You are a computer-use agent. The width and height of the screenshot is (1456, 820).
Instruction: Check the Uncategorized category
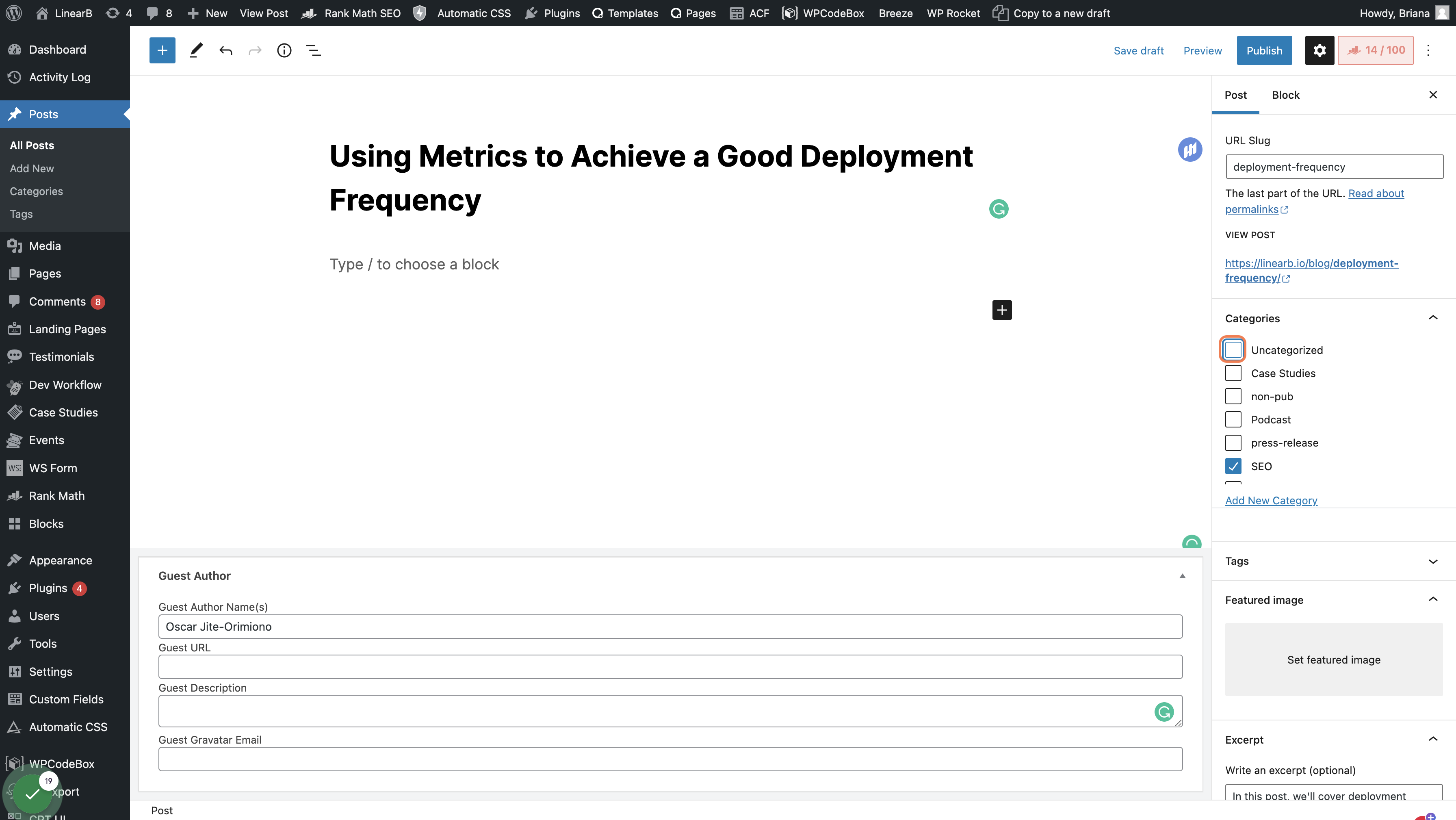[1233, 349]
